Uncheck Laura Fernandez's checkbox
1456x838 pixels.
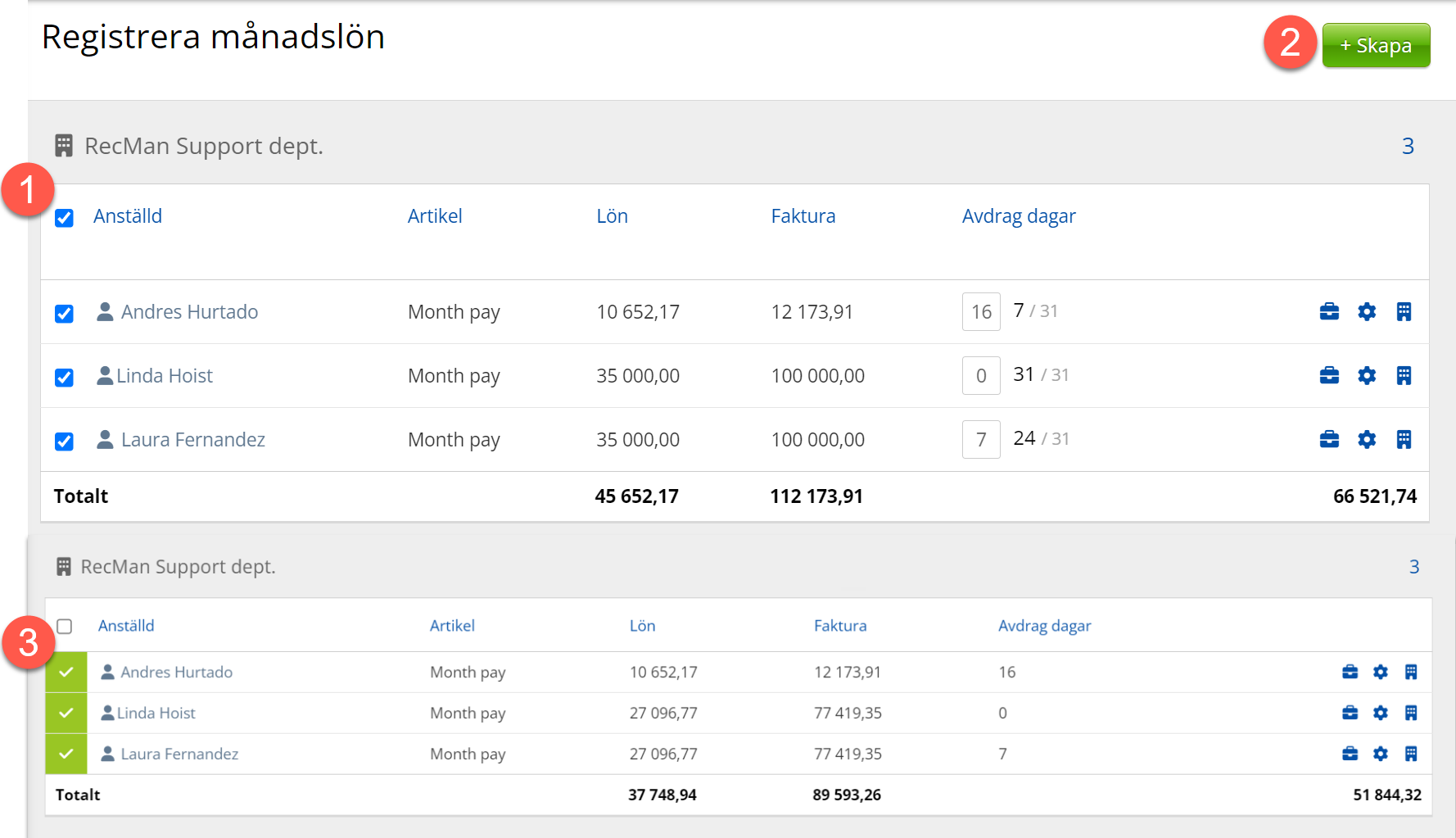(64, 442)
